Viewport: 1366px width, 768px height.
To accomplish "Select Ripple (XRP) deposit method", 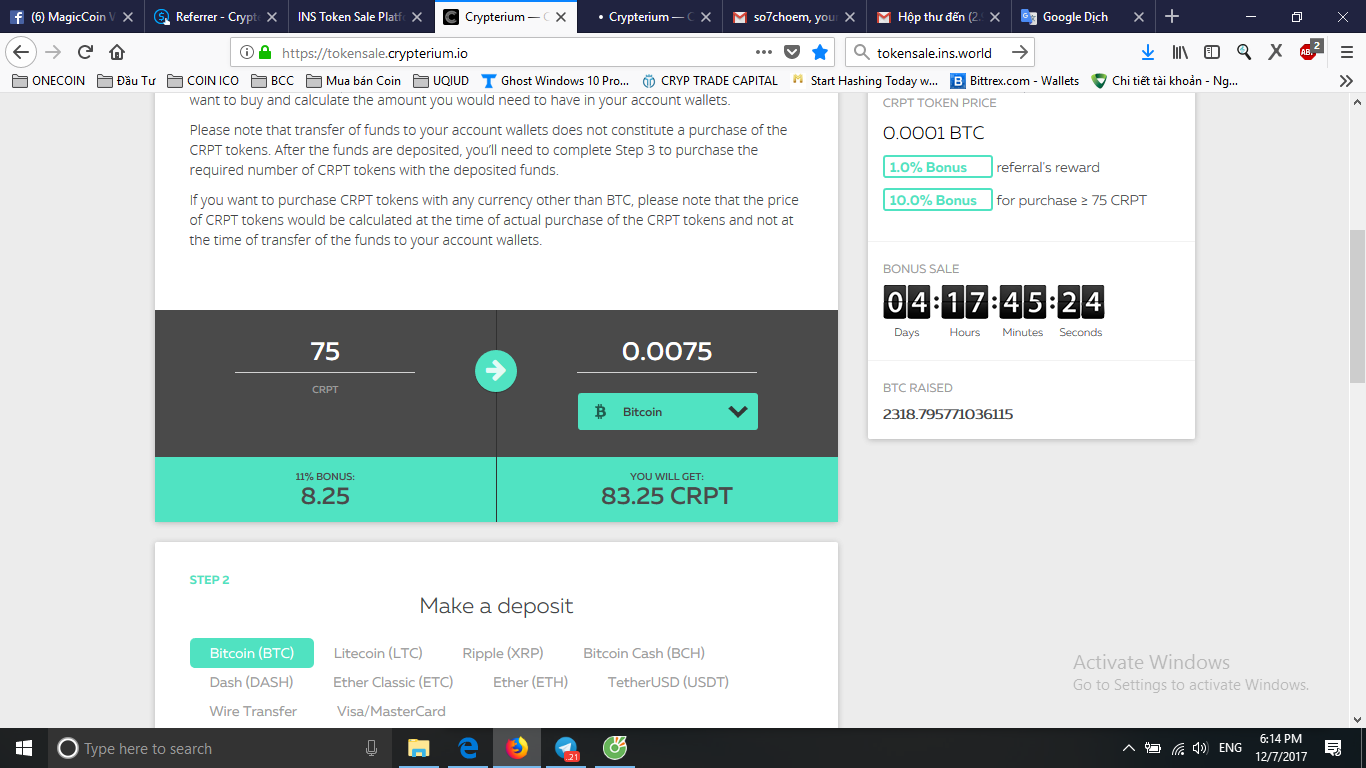I will tap(503, 653).
